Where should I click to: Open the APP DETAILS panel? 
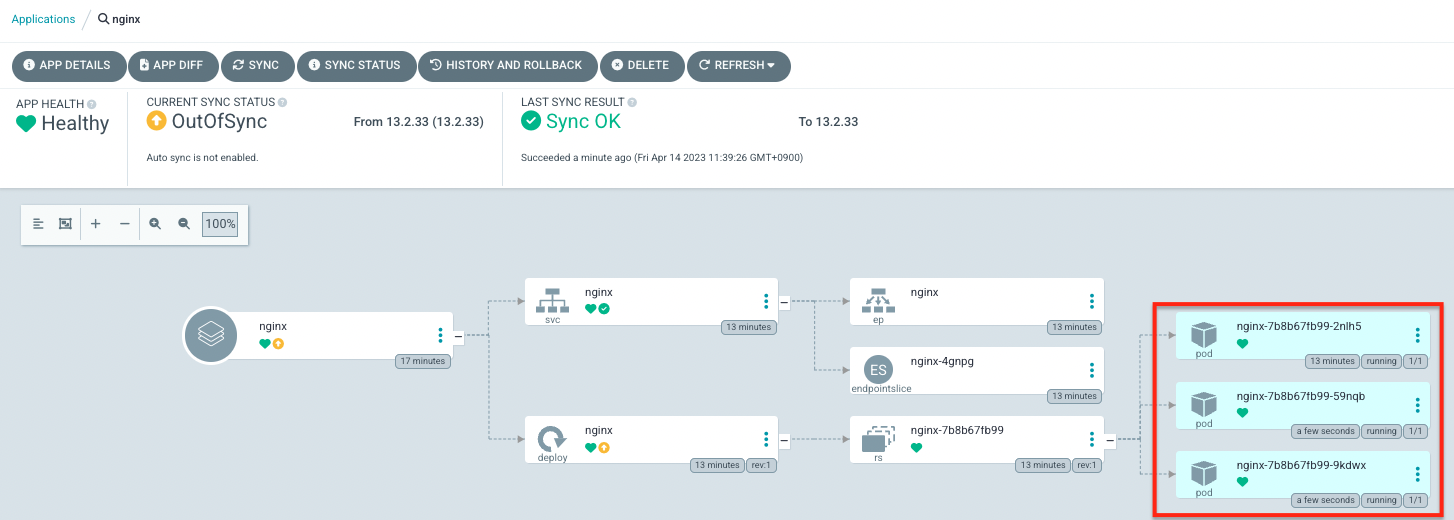69,65
